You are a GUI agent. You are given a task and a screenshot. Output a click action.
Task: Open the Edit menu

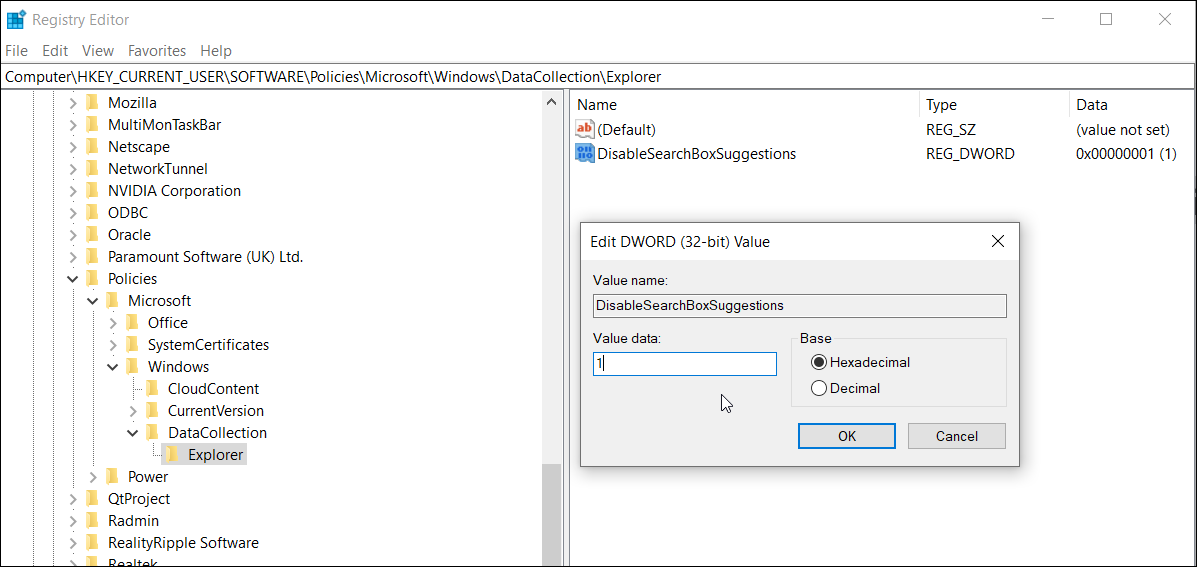(x=55, y=51)
